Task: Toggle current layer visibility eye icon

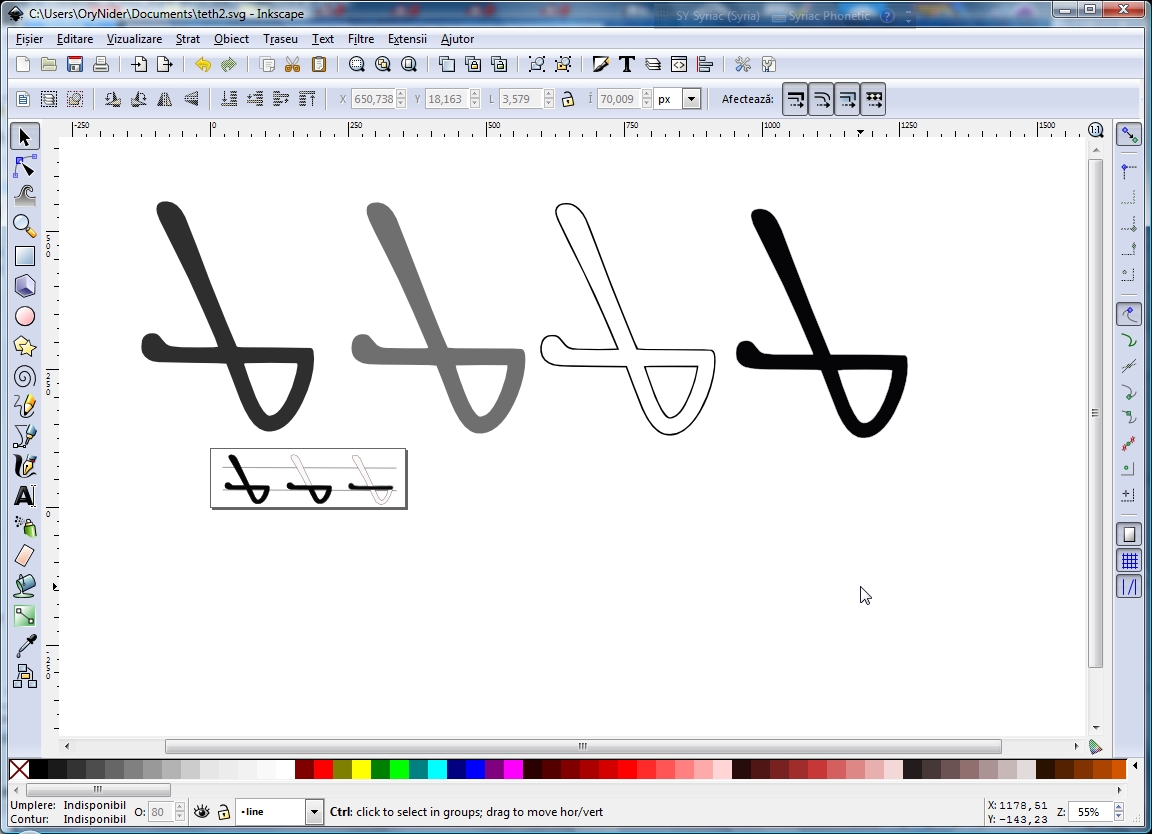Action: point(202,812)
